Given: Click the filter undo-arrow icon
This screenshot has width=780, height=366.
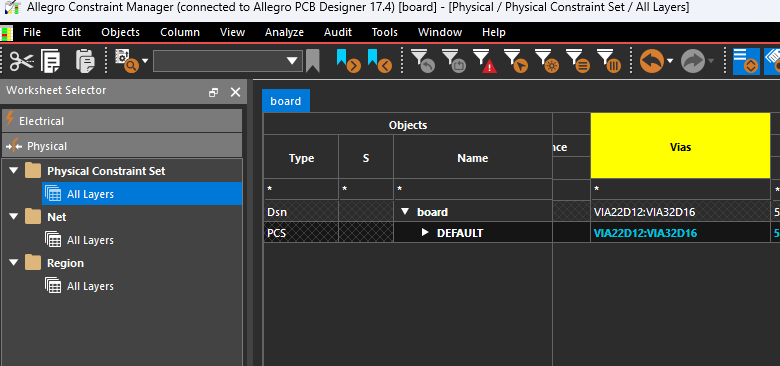Looking at the screenshot, I should click(x=423, y=61).
